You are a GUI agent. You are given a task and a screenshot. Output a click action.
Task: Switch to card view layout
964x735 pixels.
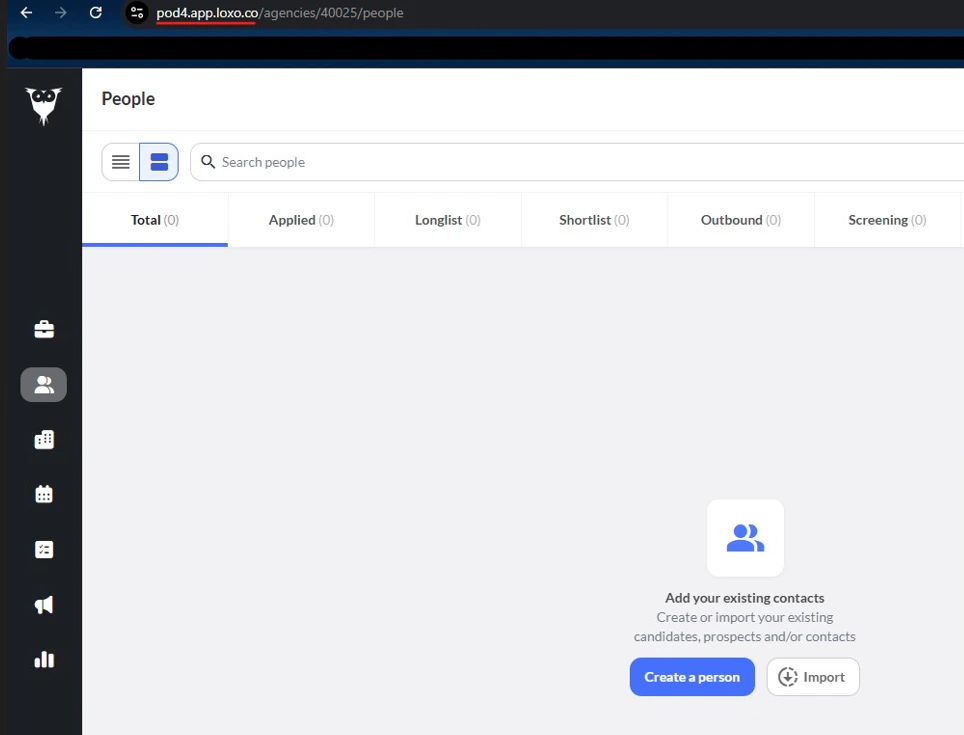158,161
